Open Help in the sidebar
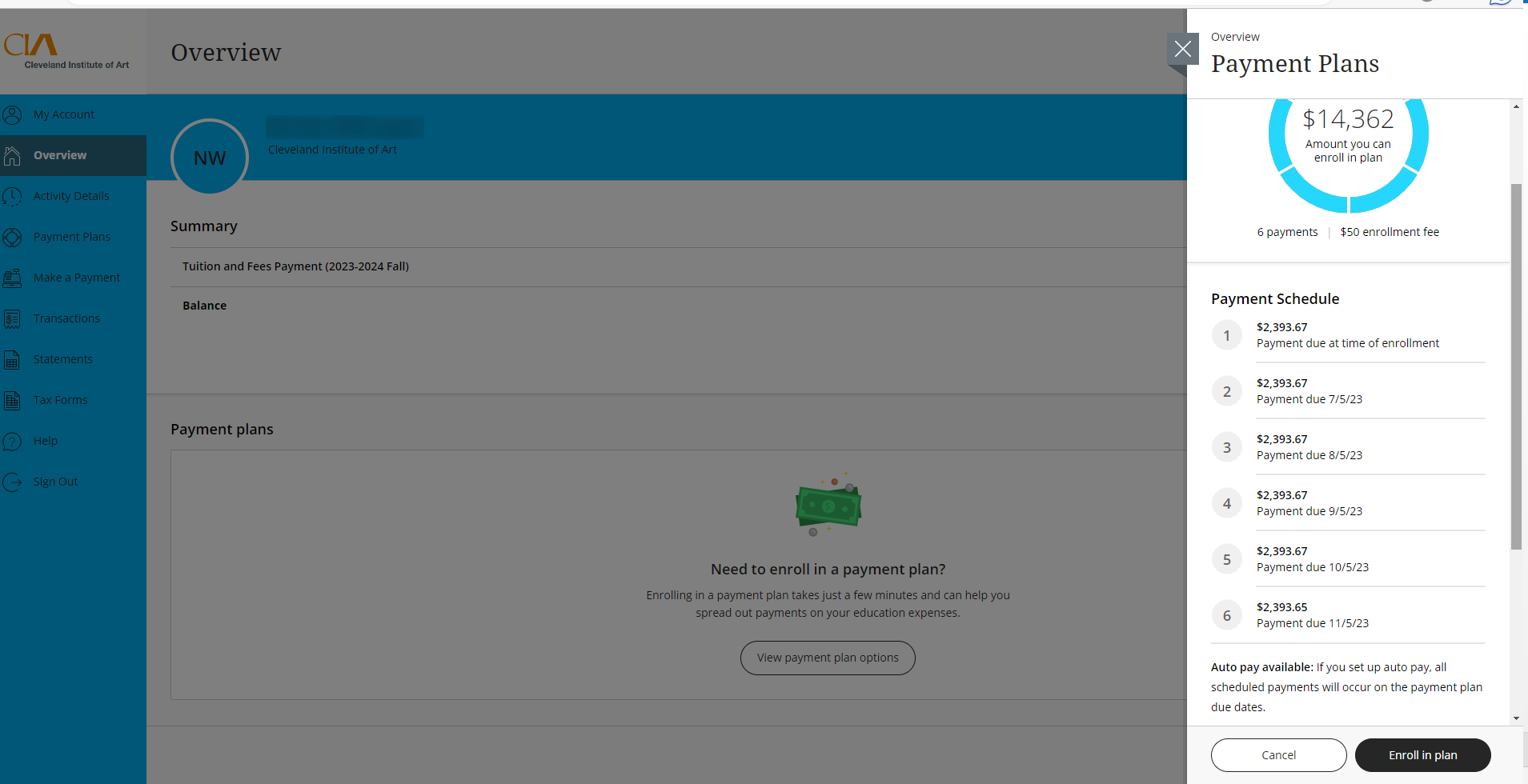This screenshot has height=784, width=1528. coord(73,441)
